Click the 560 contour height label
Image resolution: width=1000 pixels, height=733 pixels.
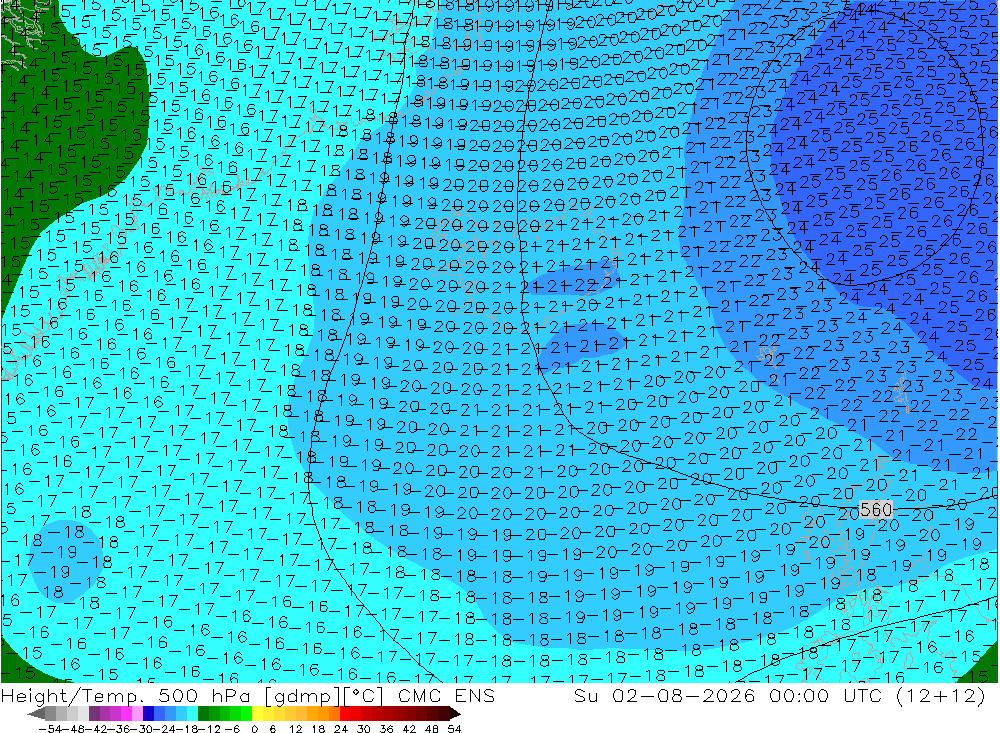click(x=876, y=509)
